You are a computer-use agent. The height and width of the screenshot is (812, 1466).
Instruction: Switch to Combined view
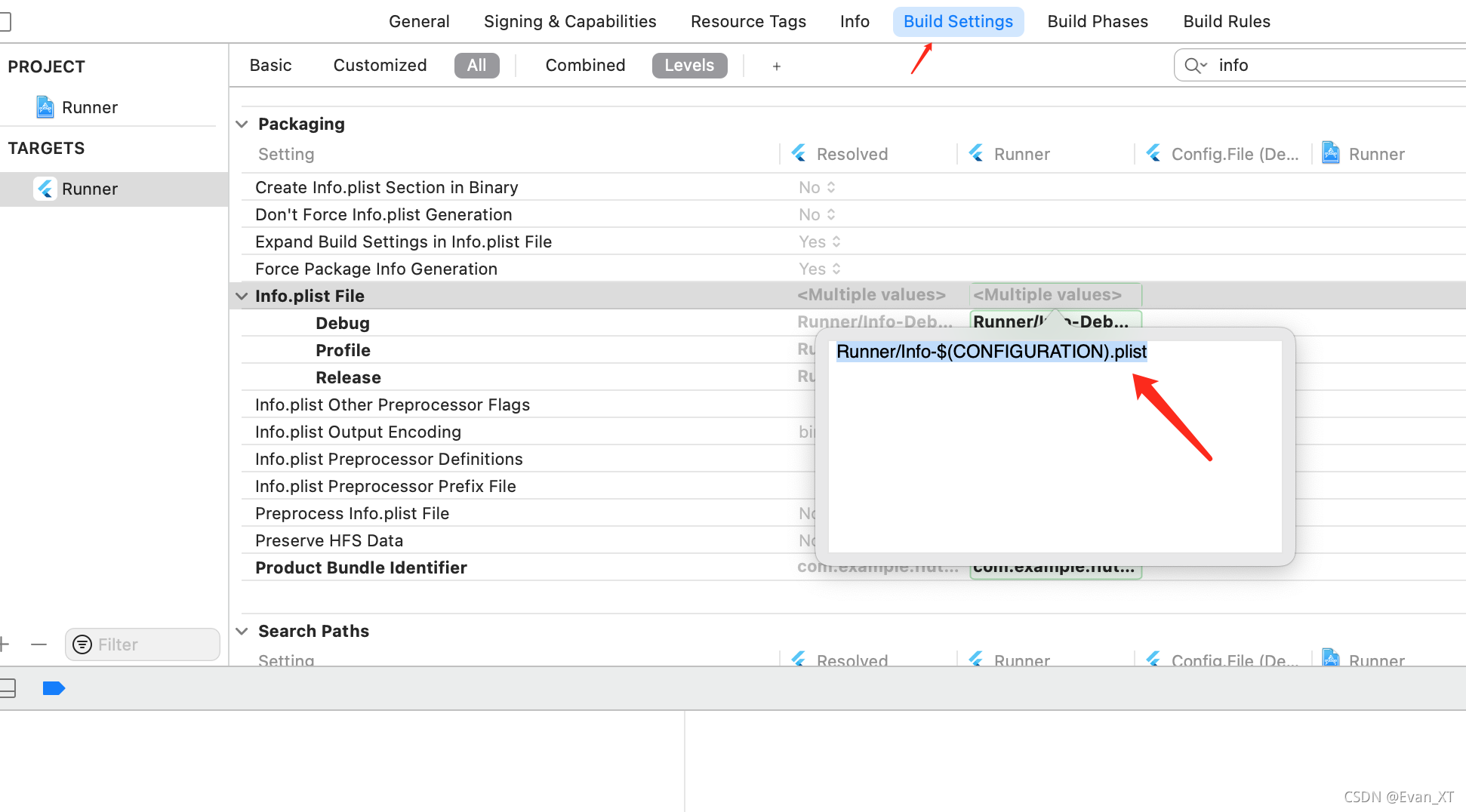[x=585, y=65]
